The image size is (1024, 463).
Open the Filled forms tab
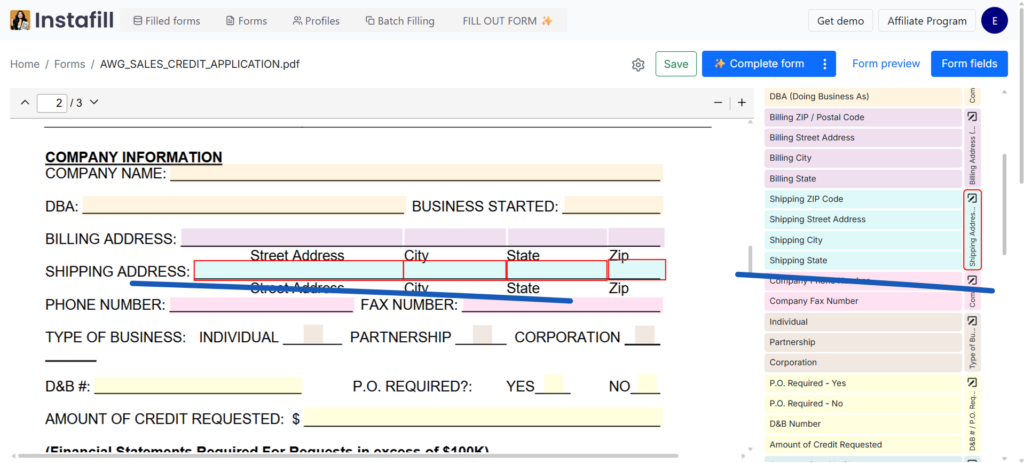pyautogui.click(x=166, y=21)
